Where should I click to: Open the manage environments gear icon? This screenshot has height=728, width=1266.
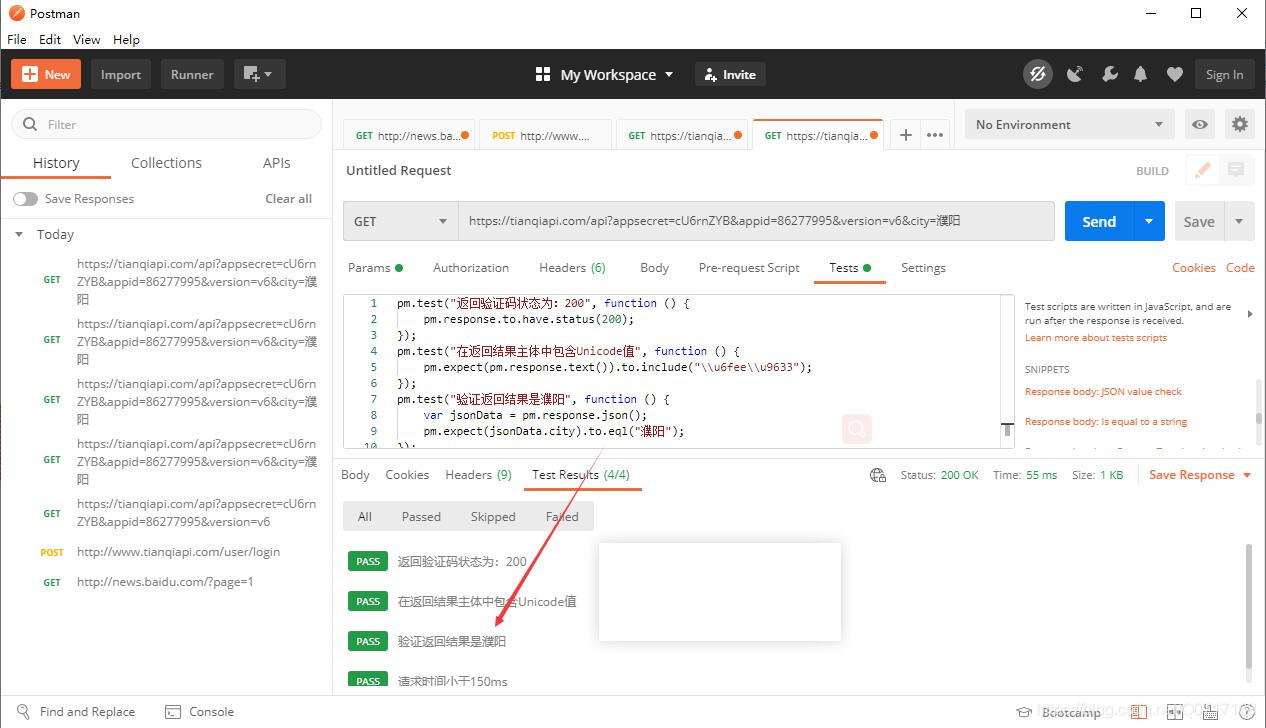click(1240, 125)
